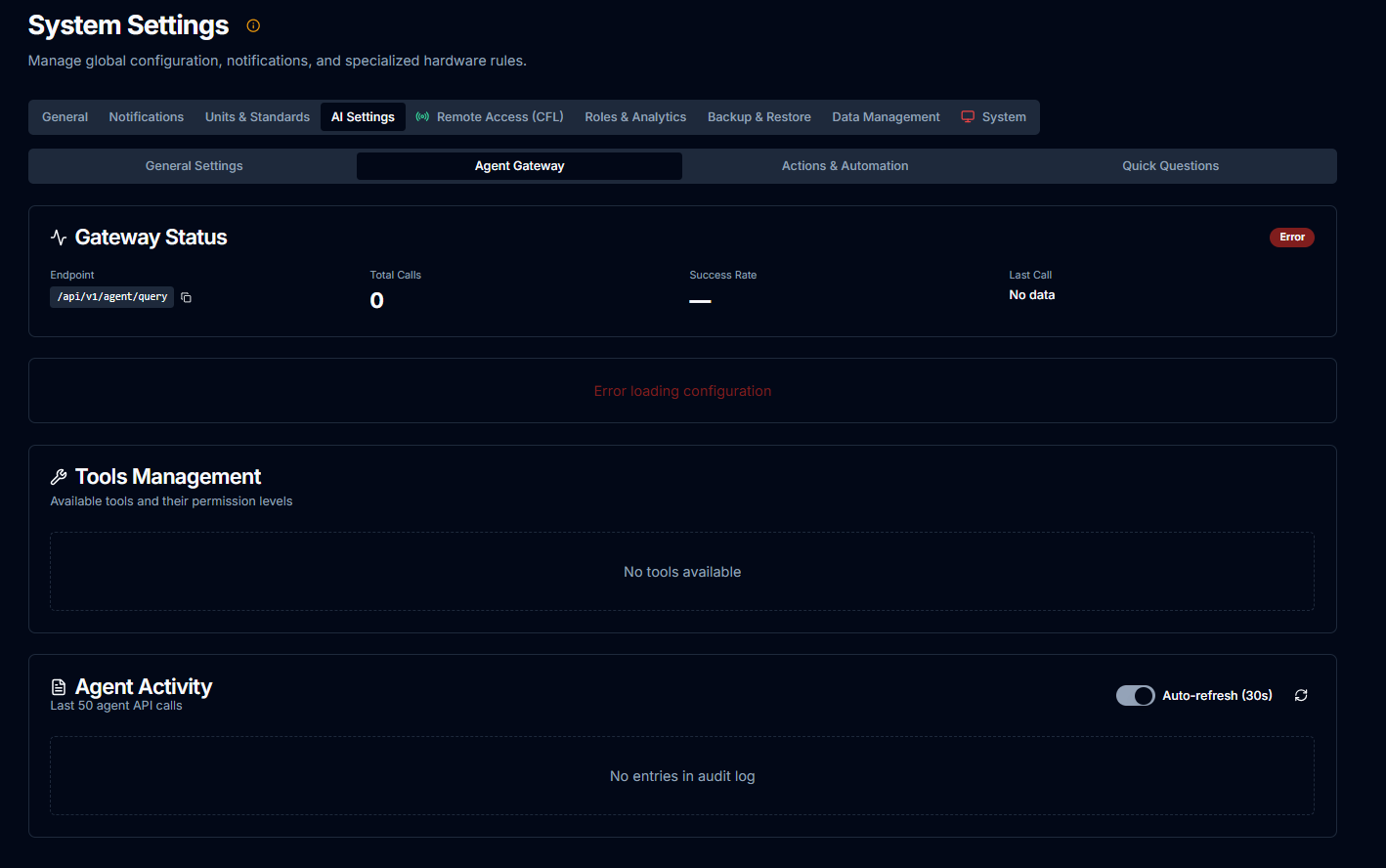Switch to the Data Management tab
This screenshot has width=1386, height=868.
click(886, 116)
